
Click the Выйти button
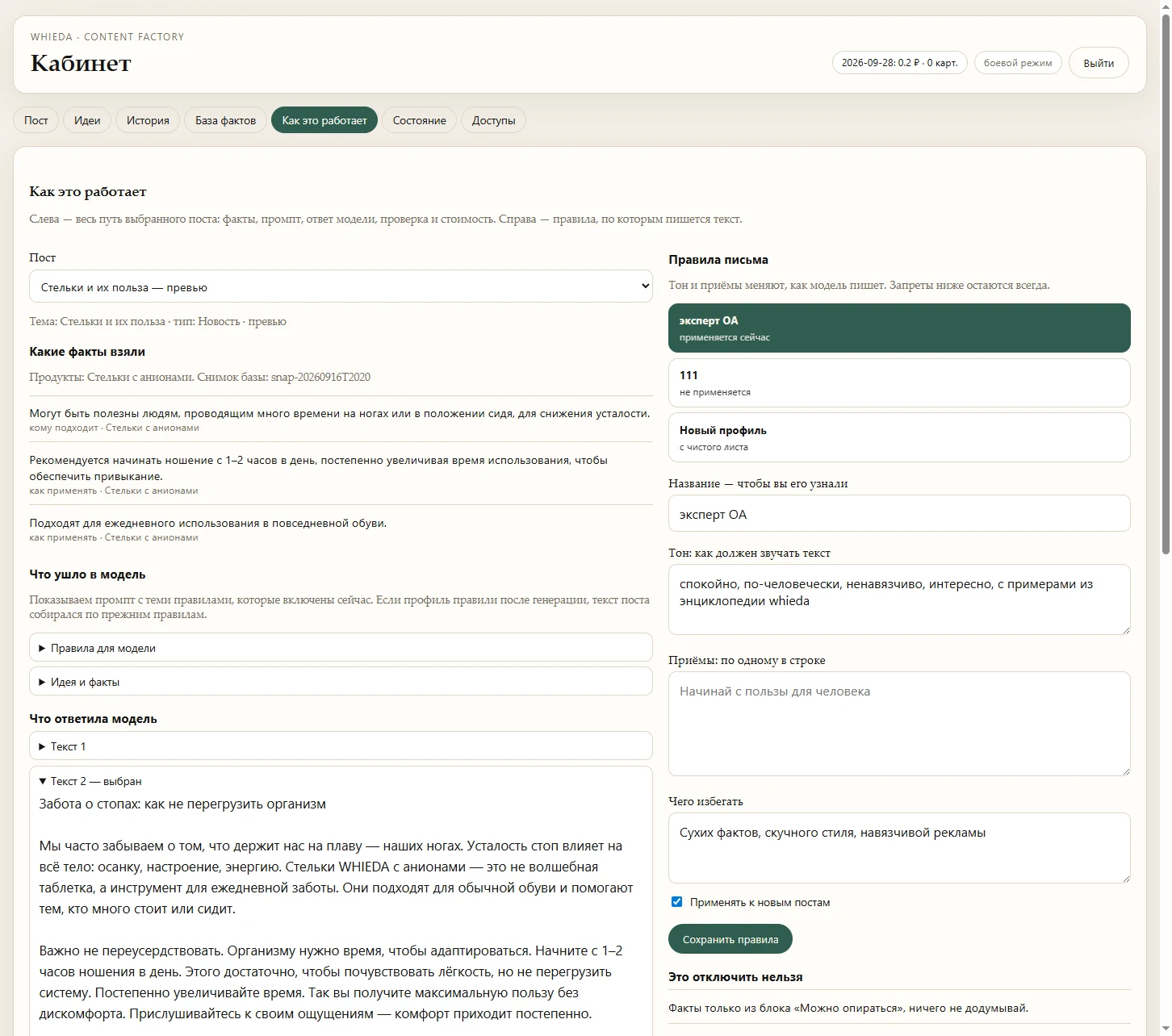point(1099,63)
